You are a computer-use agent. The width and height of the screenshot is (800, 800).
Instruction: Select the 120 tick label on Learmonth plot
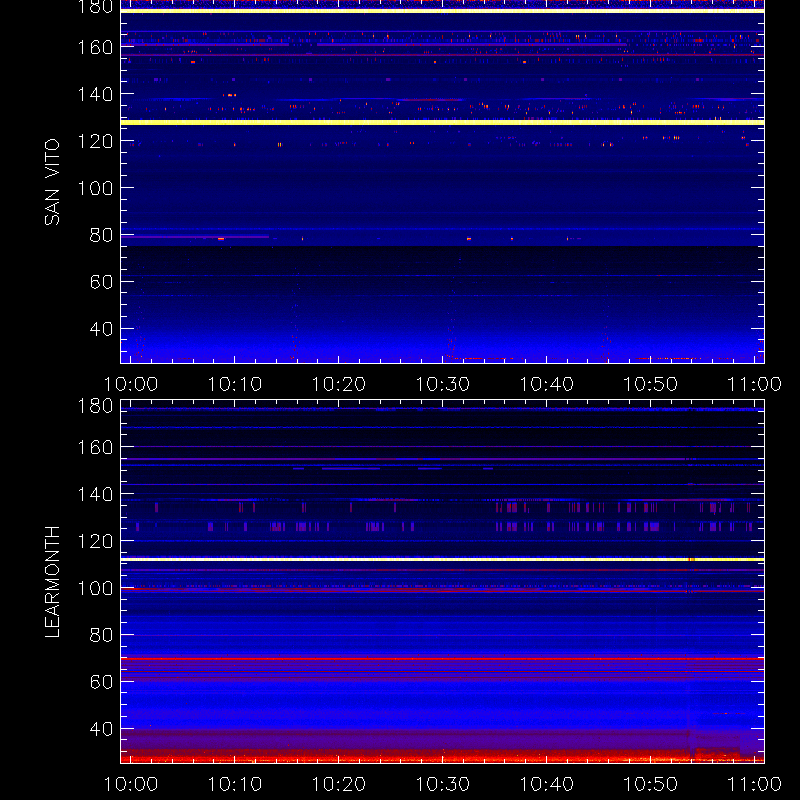pyautogui.click(x=95, y=541)
